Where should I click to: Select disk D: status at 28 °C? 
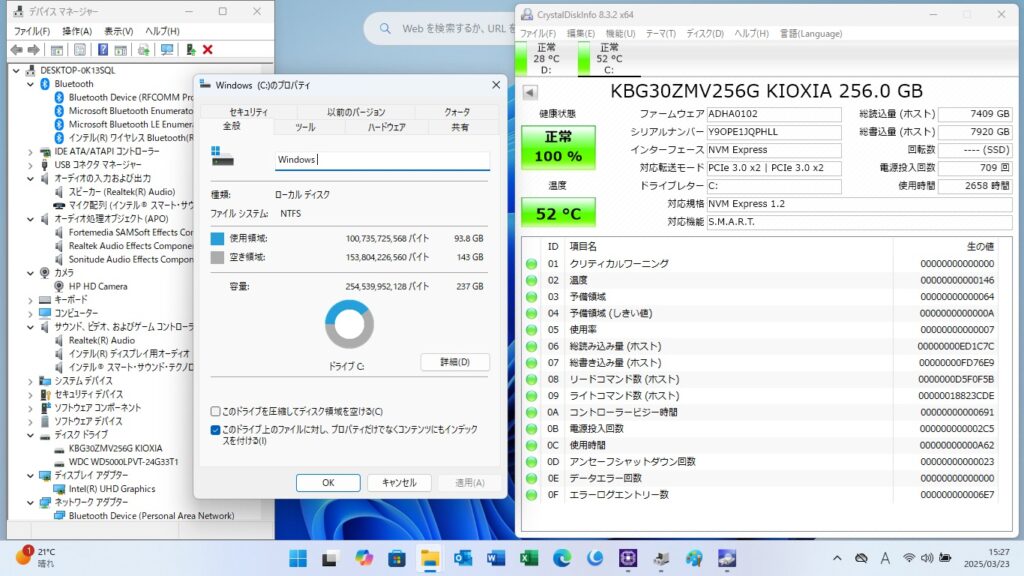point(546,59)
